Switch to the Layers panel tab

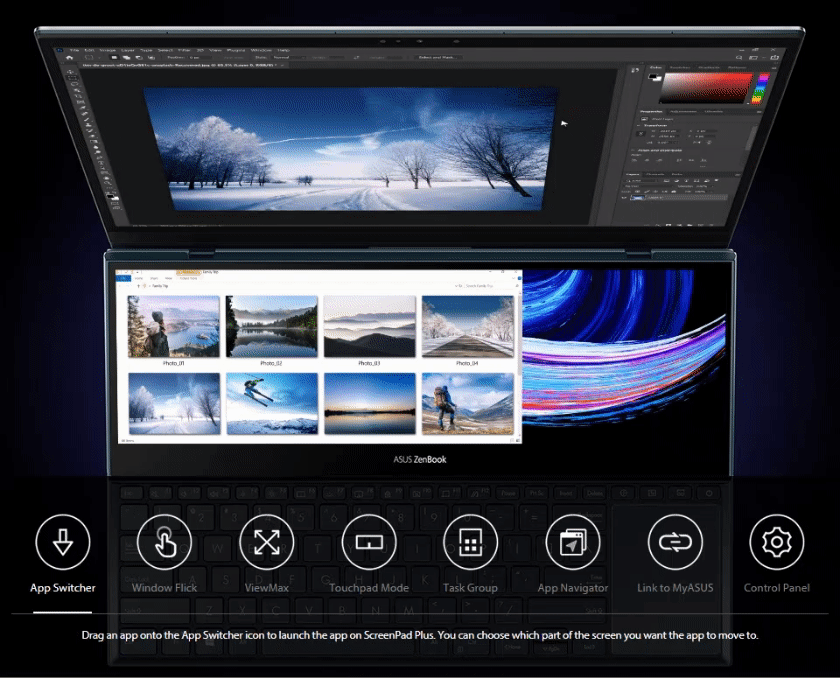[633, 175]
